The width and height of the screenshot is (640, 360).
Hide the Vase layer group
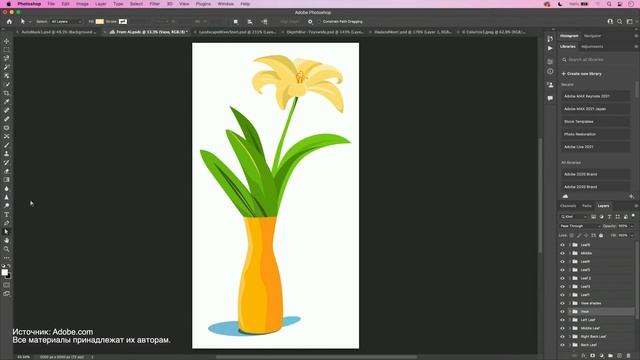click(562, 311)
